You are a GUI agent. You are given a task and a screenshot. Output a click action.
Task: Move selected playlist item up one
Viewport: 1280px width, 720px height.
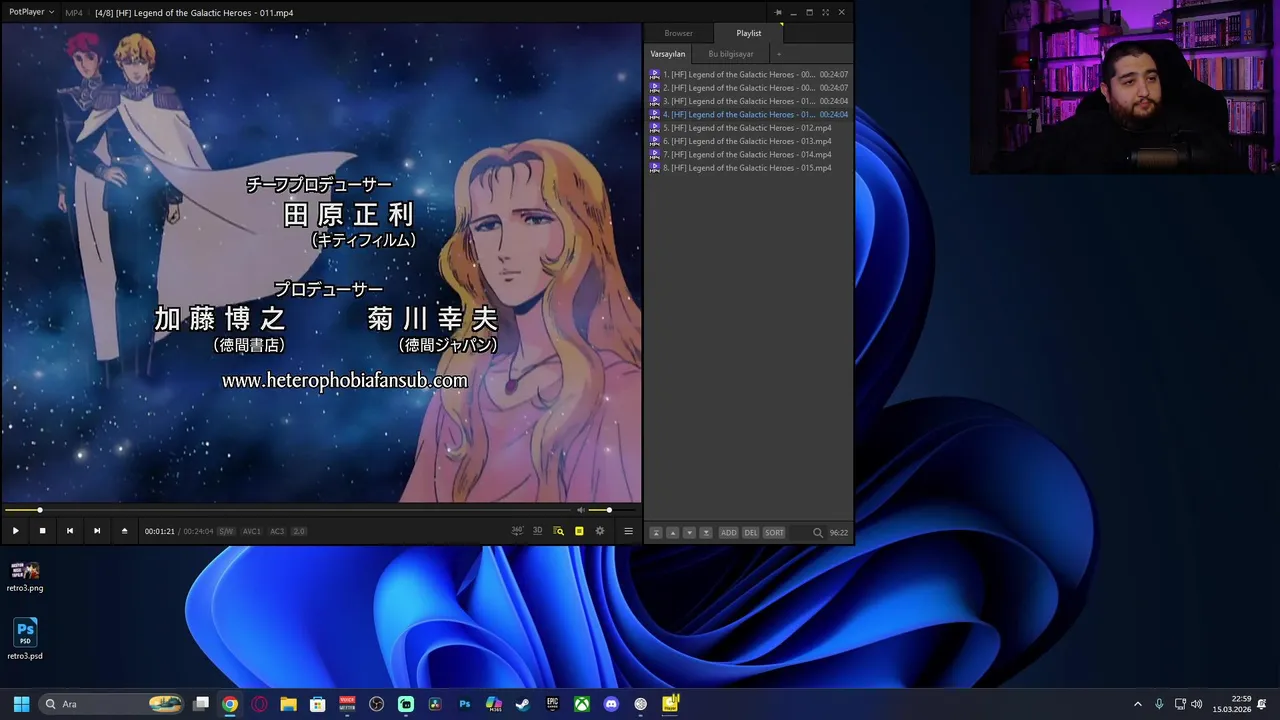tap(672, 533)
